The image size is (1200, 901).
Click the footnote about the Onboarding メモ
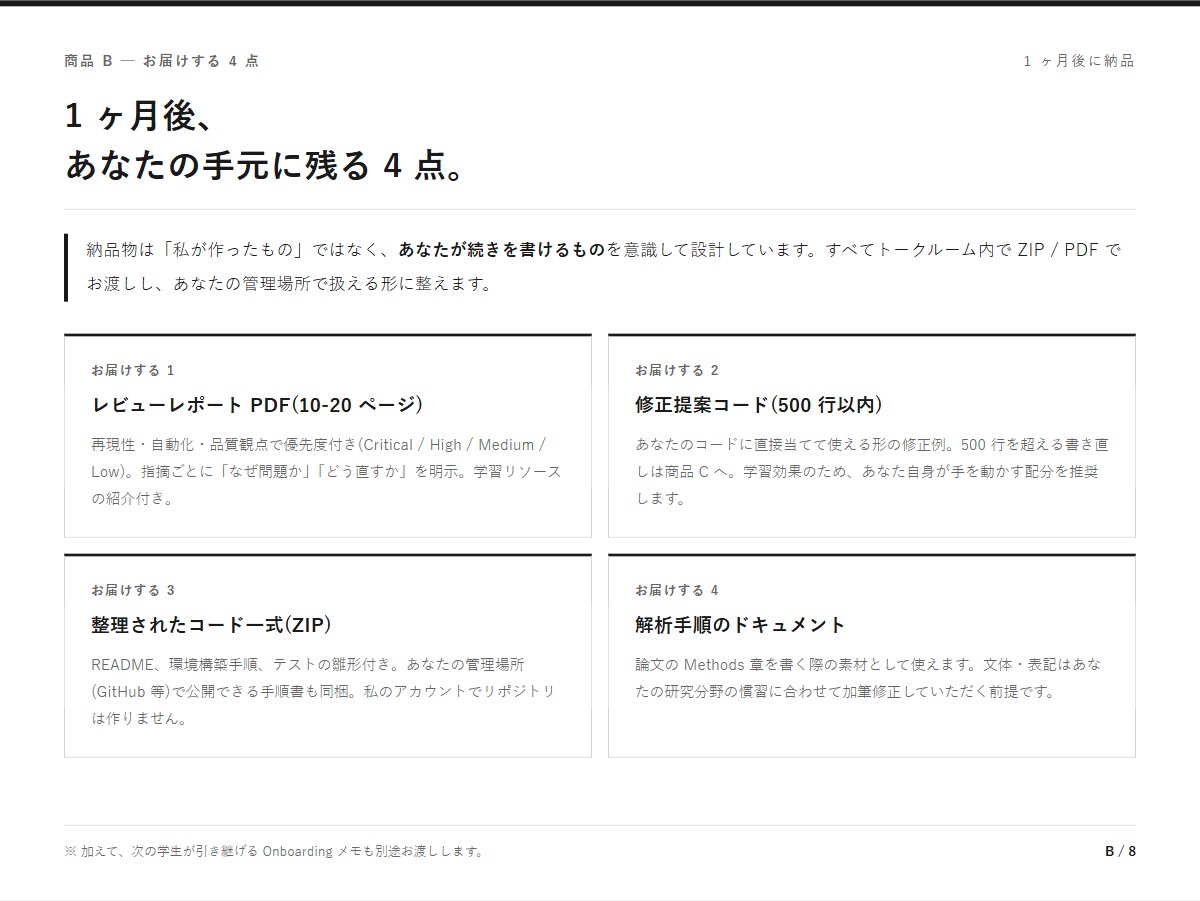[x=274, y=852]
